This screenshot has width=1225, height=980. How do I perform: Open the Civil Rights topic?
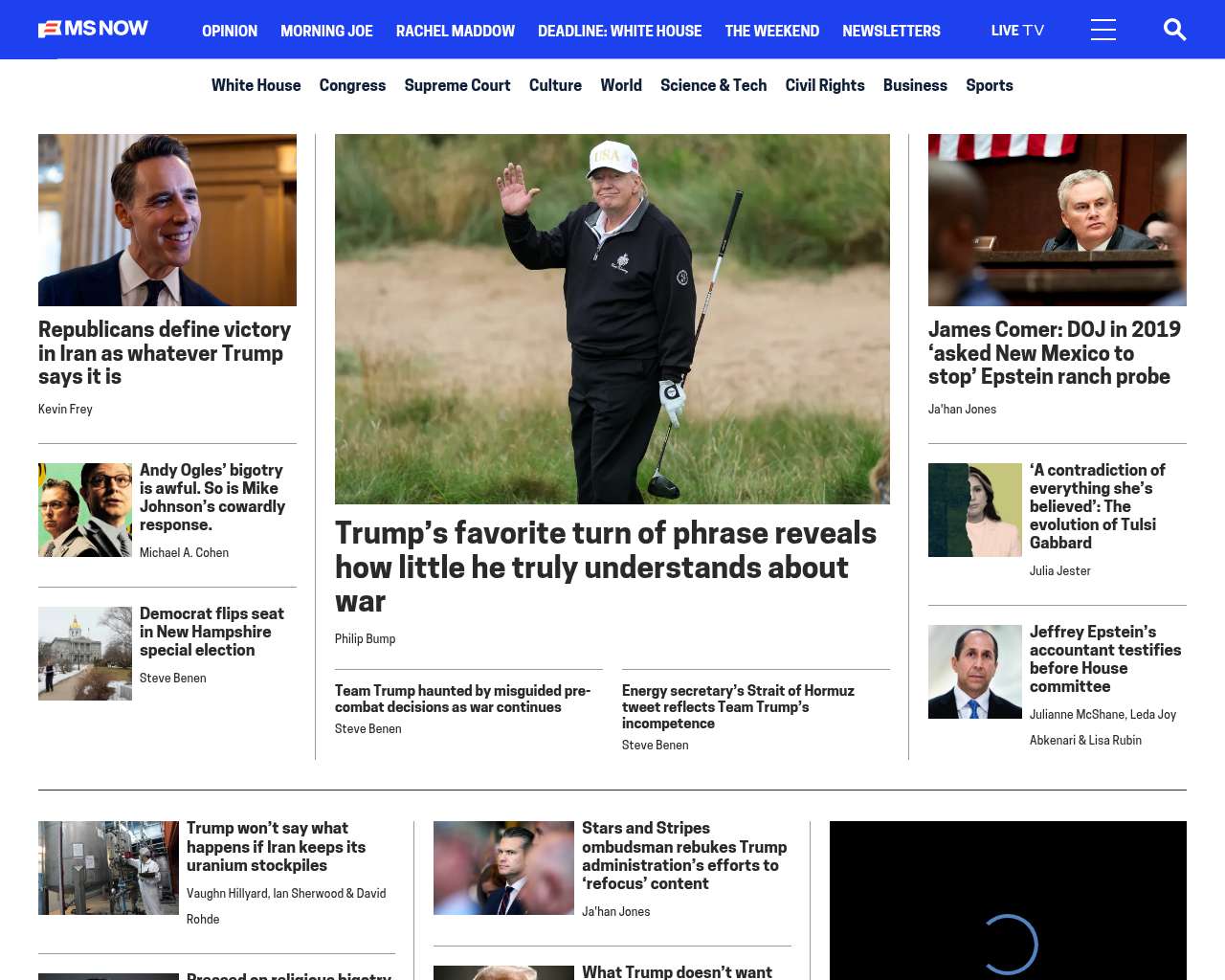pyautogui.click(x=824, y=85)
